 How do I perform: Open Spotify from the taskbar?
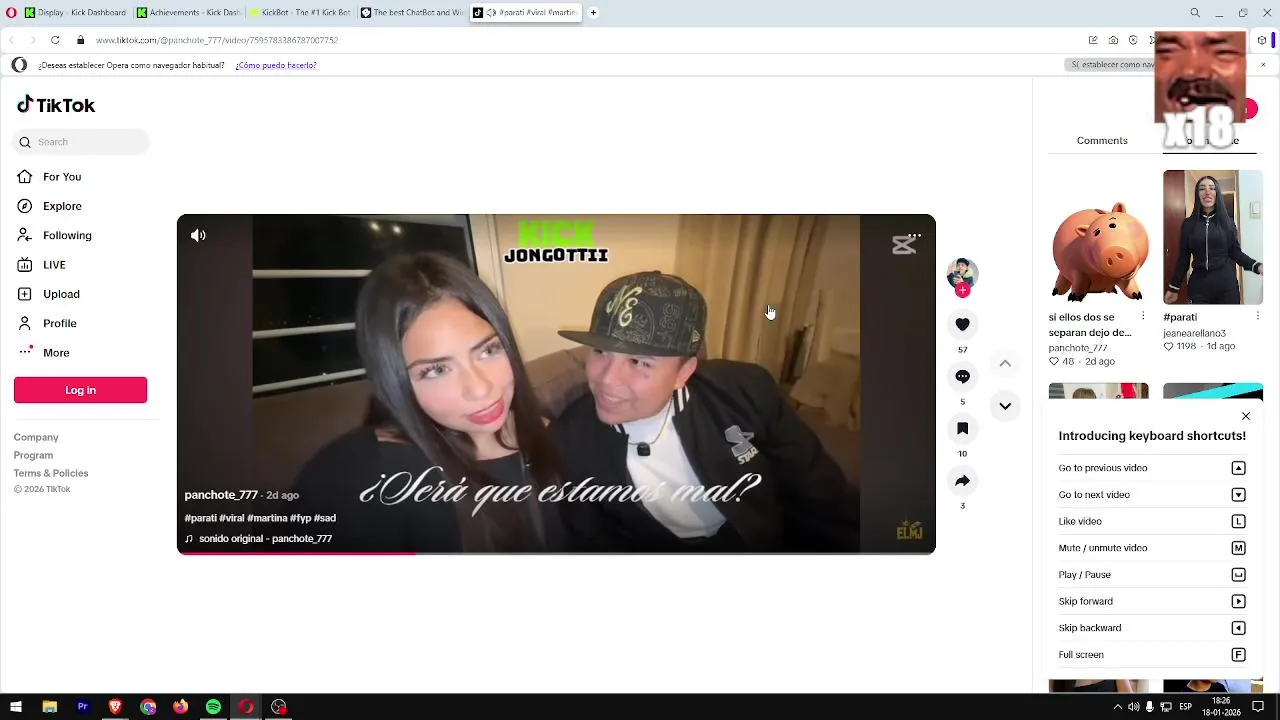pos(213,707)
